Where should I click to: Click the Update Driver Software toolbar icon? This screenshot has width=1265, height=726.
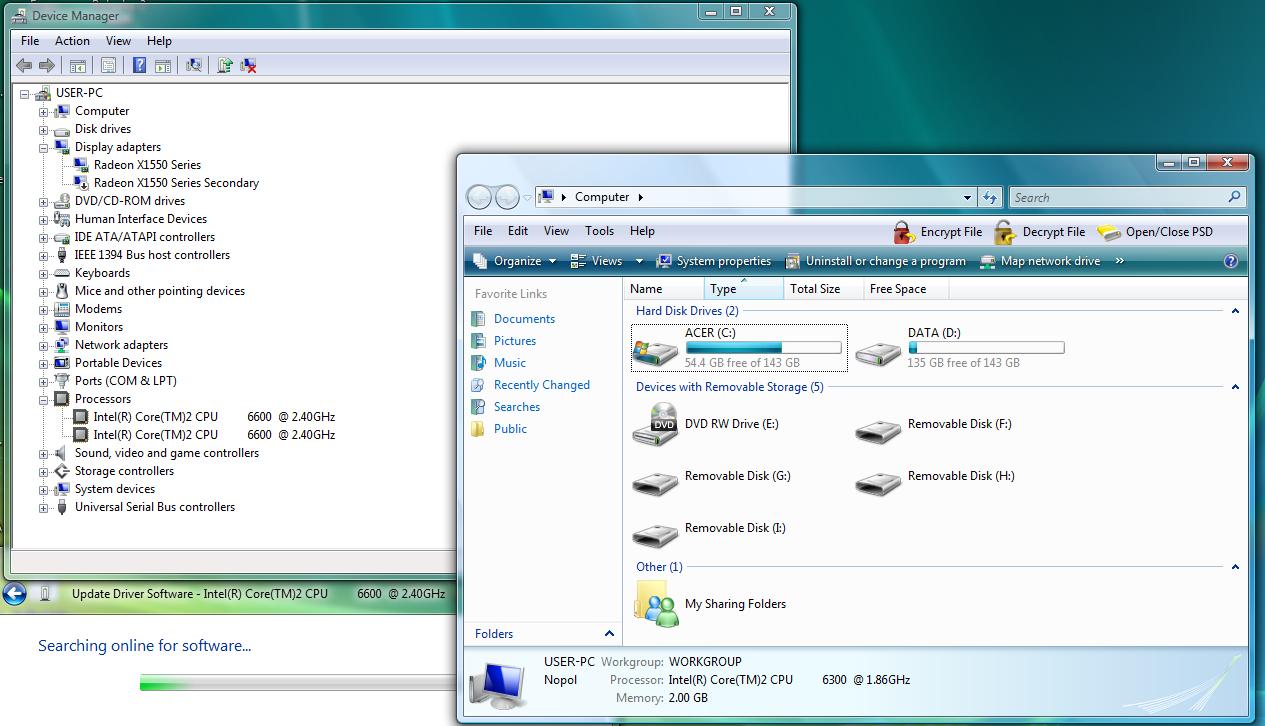coord(225,66)
